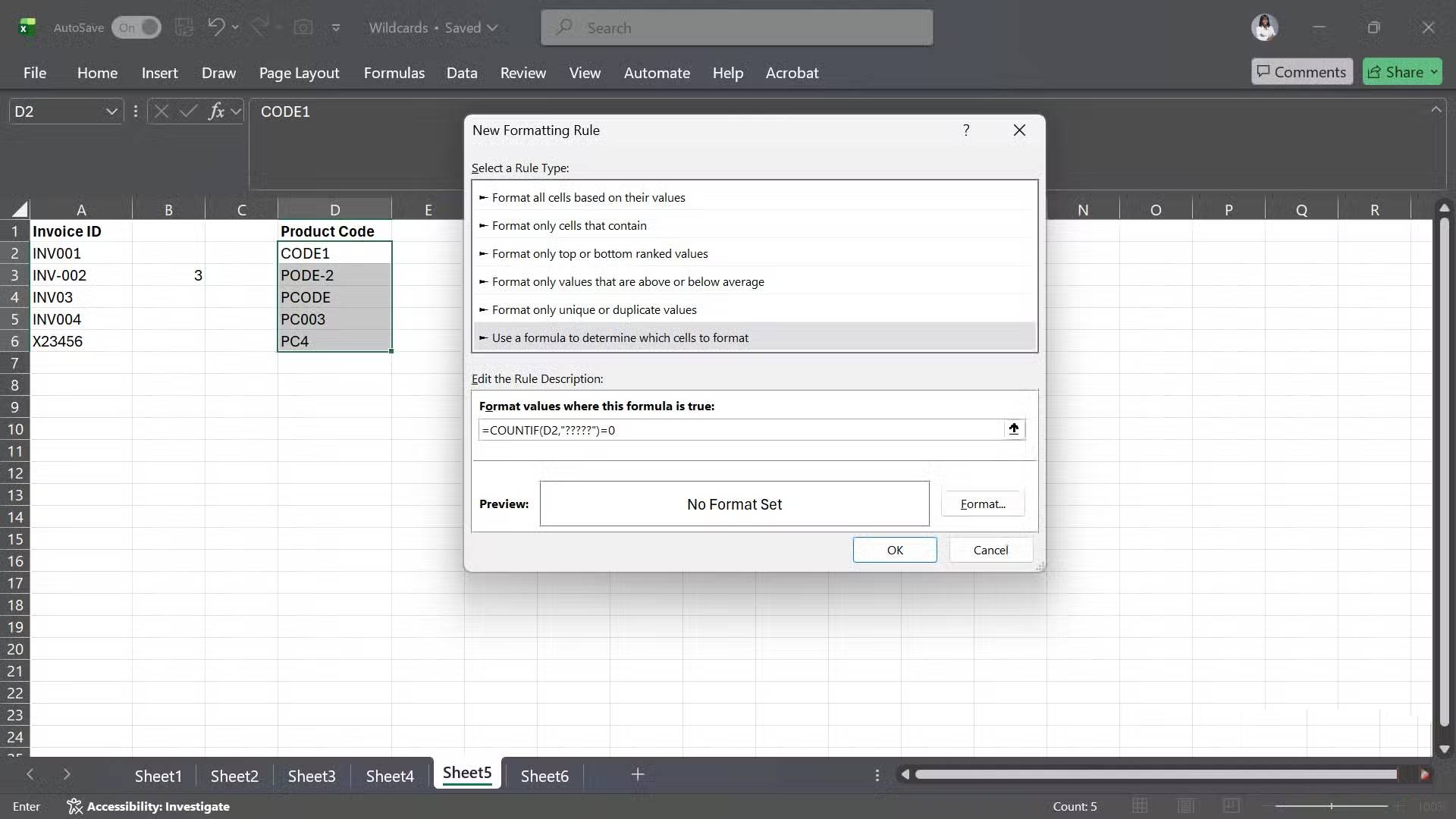Screen dimensions: 1456x819
Task: Open the Name Box dropdown
Action: (111, 111)
